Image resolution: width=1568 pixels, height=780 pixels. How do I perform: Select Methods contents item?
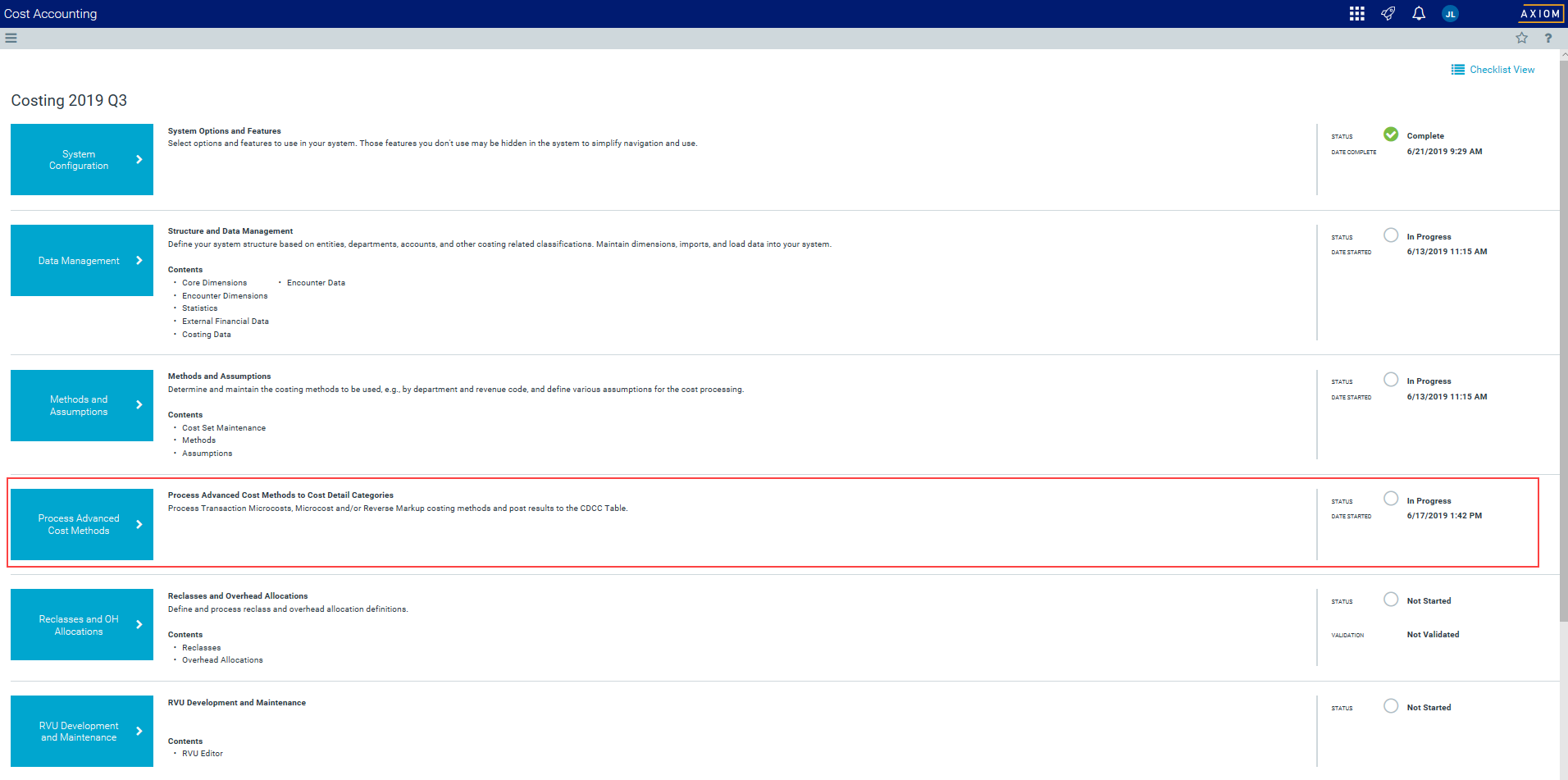click(x=198, y=440)
